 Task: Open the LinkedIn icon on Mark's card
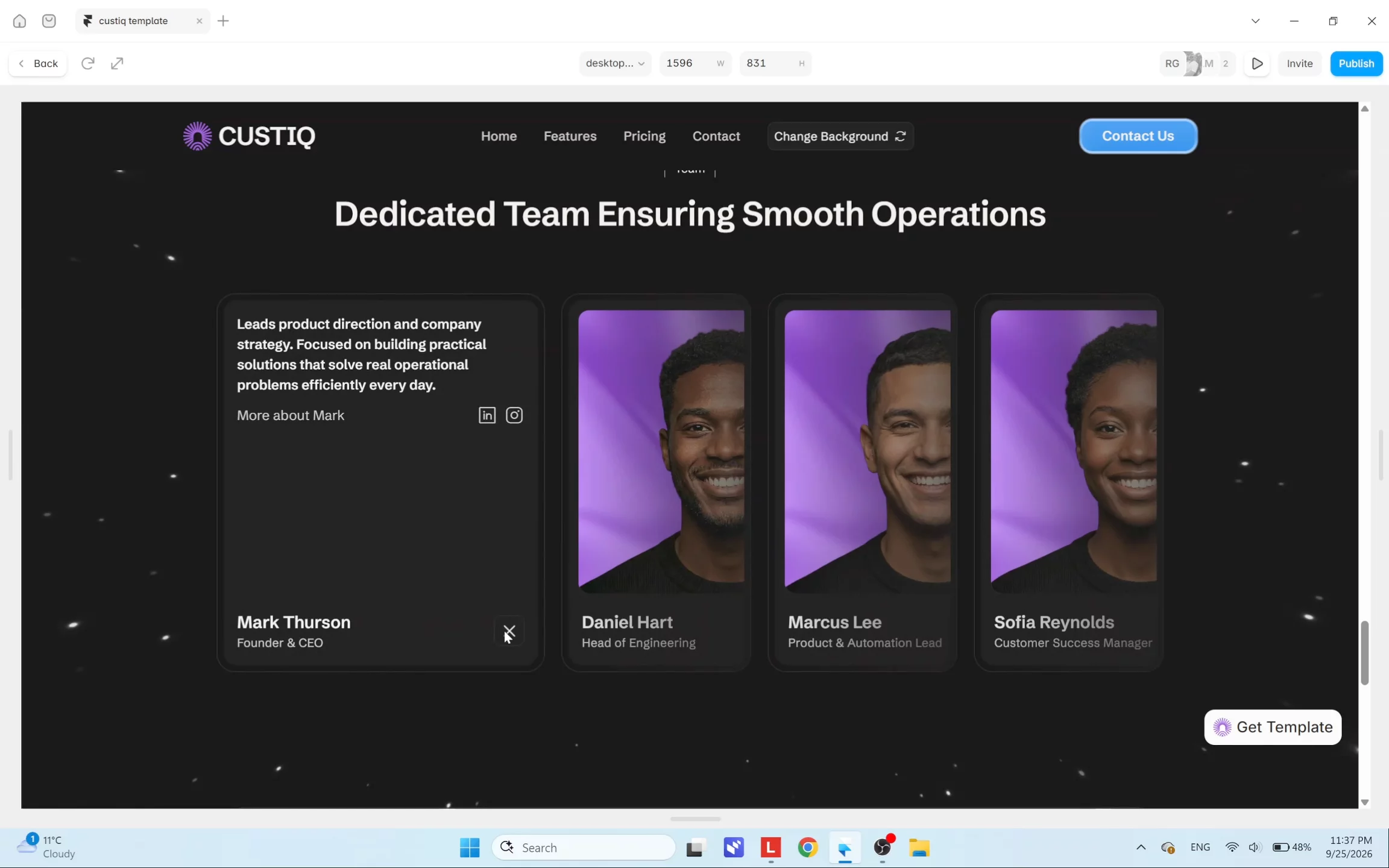487,415
